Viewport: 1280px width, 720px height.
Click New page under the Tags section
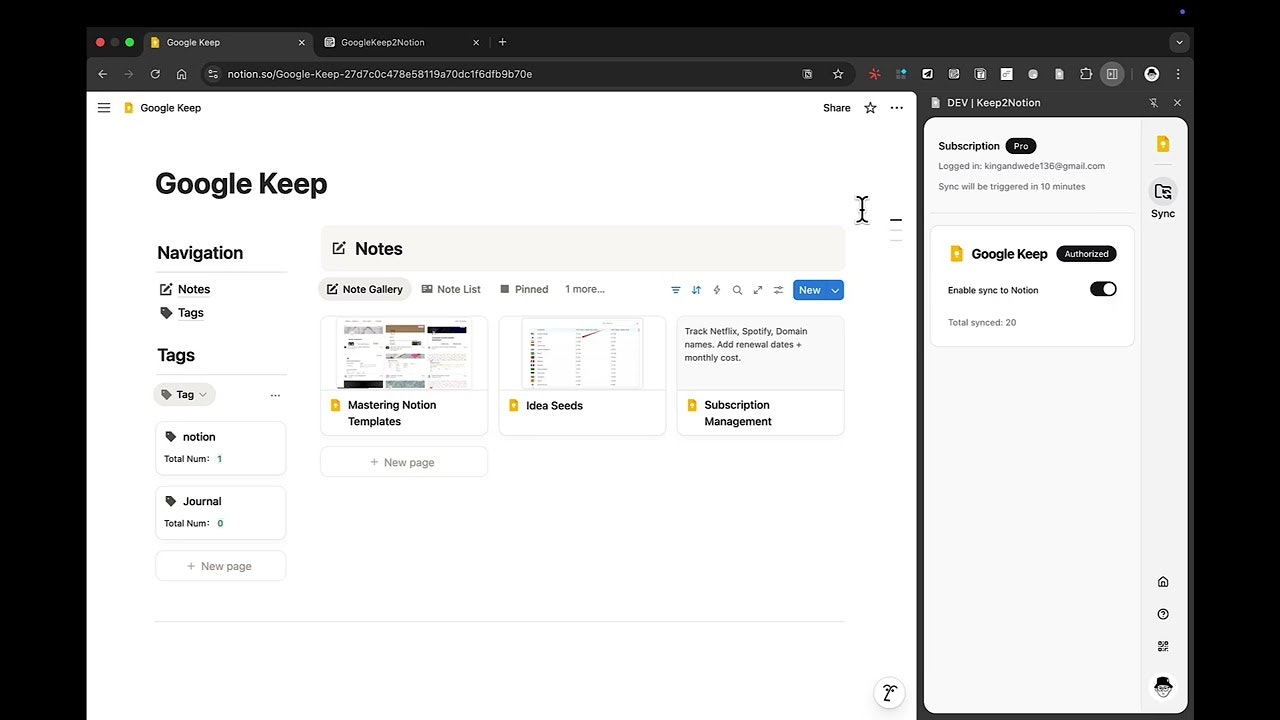pyautogui.click(x=220, y=565)
